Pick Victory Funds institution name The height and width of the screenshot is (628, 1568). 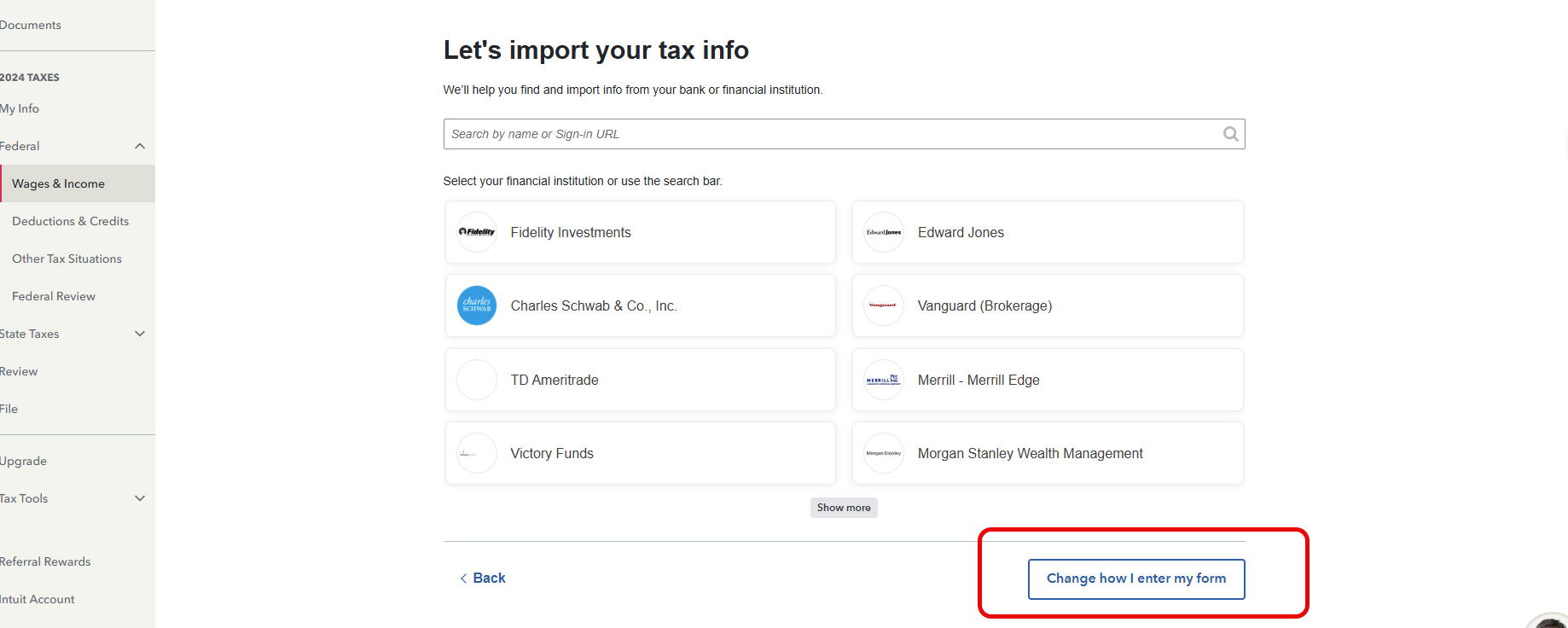point(552,453)
